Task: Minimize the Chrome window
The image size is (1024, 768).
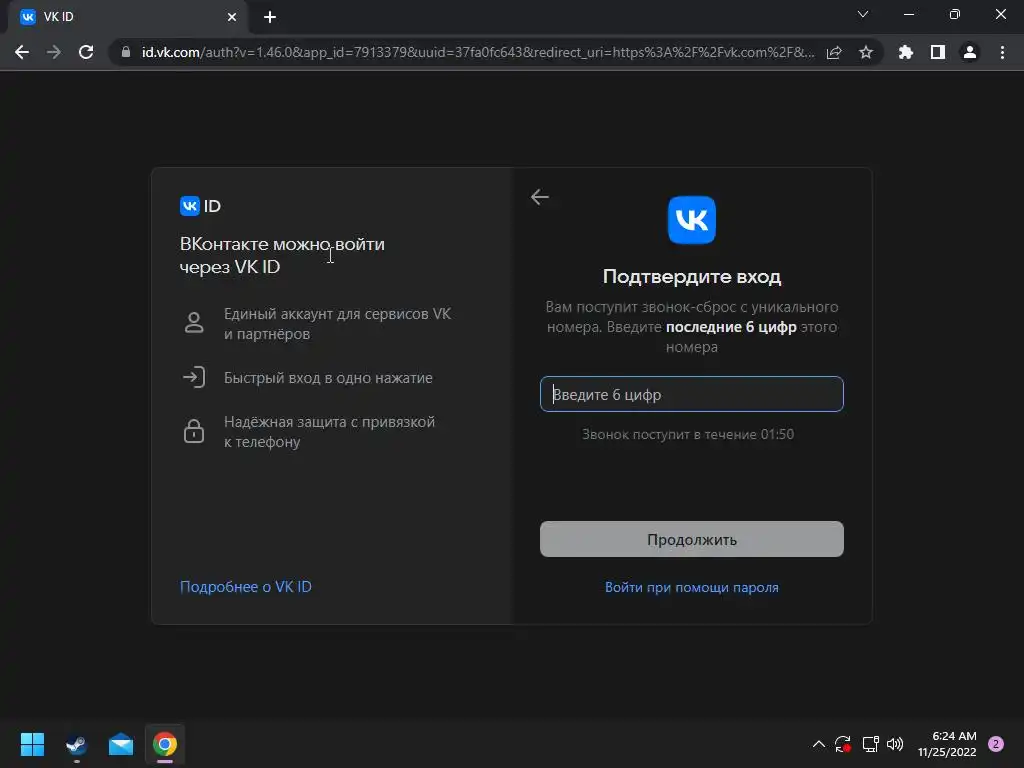Action: click(x=909, y=14)
